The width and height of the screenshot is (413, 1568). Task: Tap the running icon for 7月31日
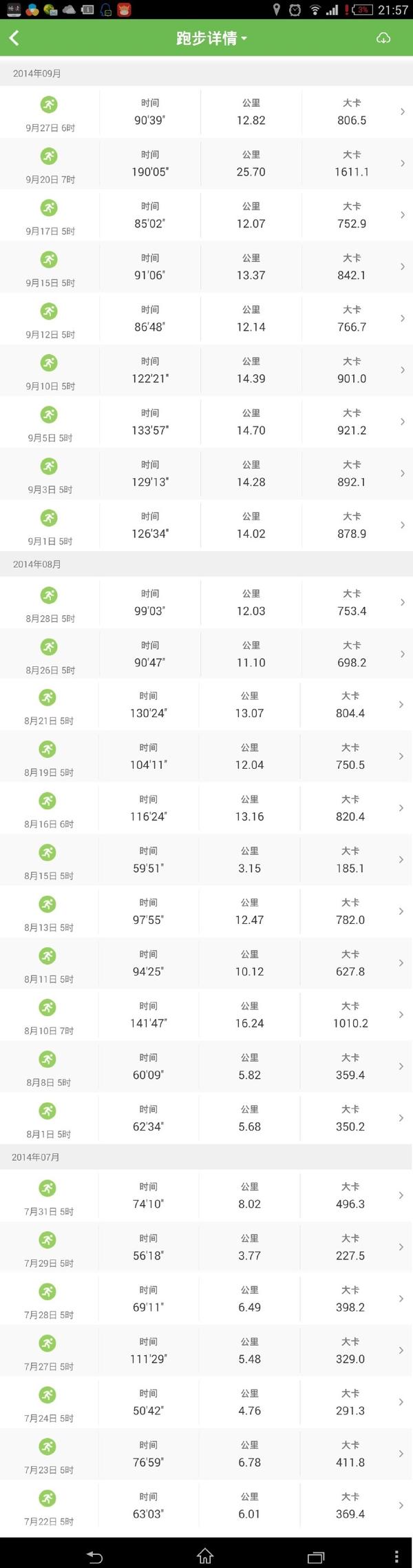pos(47,1188)
